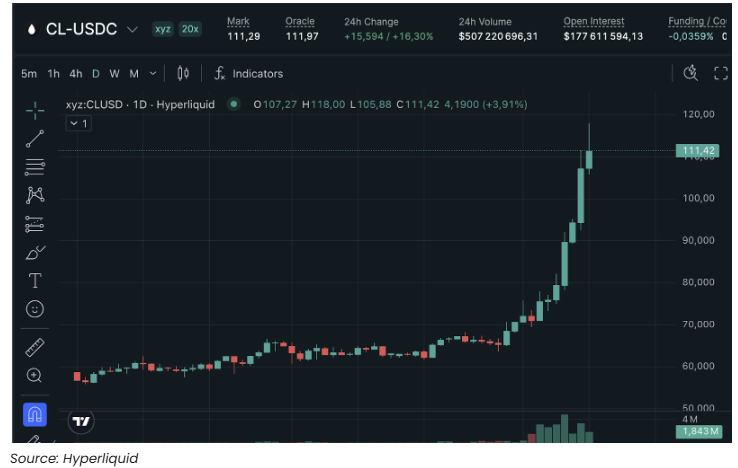This screenshot has width=738, height=468.
Task: Select the trend line drawing tool
Action: click(x=35, y=138)
